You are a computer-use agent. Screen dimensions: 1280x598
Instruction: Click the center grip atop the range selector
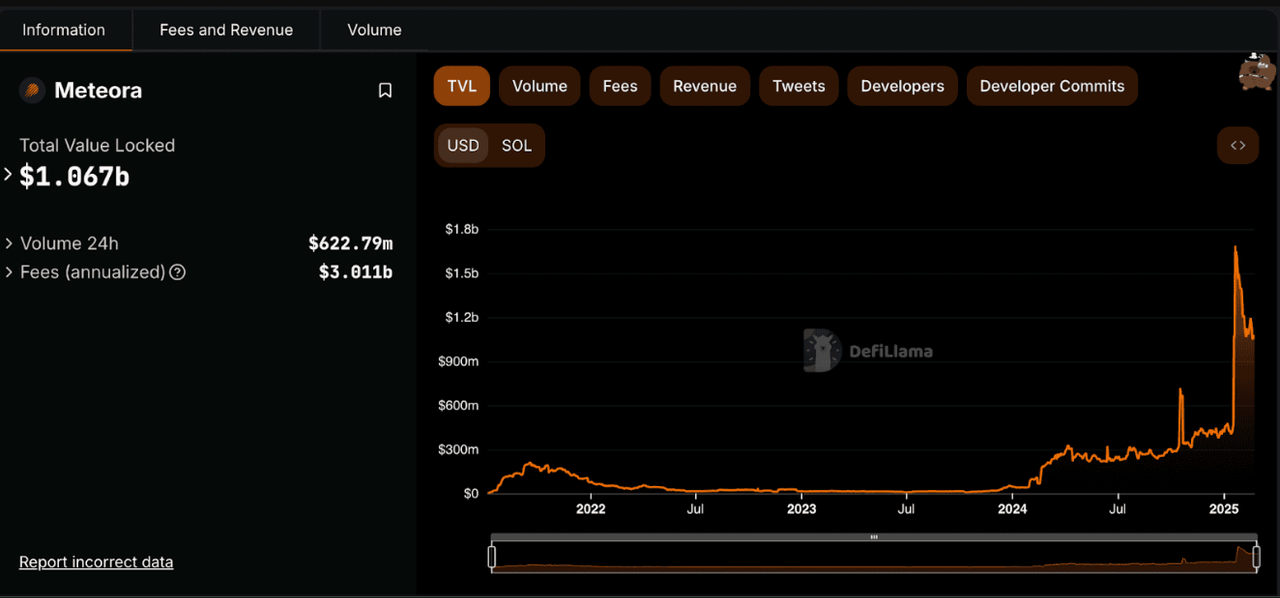[874, 537]
